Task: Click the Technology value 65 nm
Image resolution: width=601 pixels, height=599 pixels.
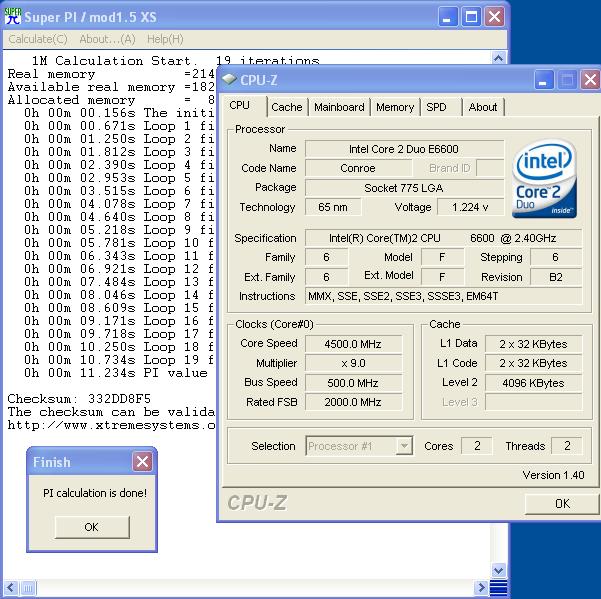Action: (x=333, y=207)
